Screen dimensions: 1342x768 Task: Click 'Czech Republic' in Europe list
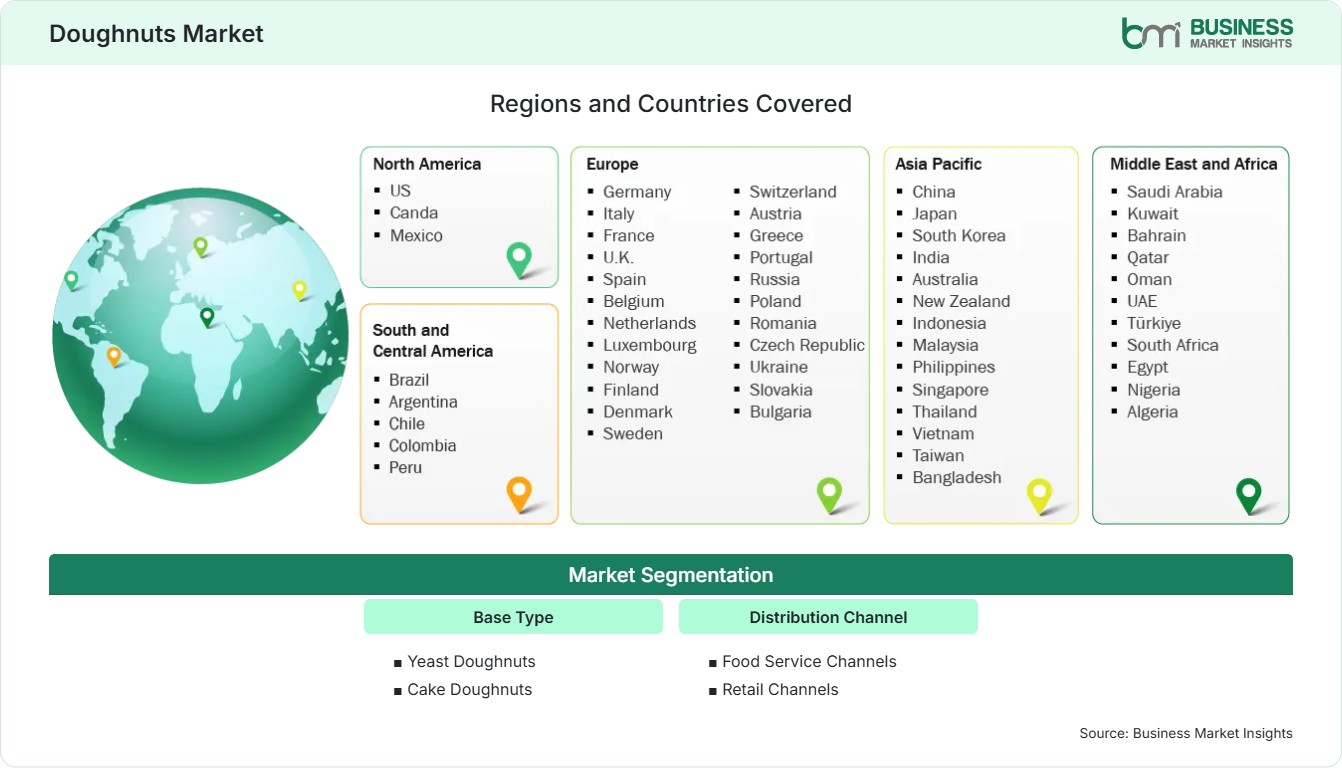point(807,345)
